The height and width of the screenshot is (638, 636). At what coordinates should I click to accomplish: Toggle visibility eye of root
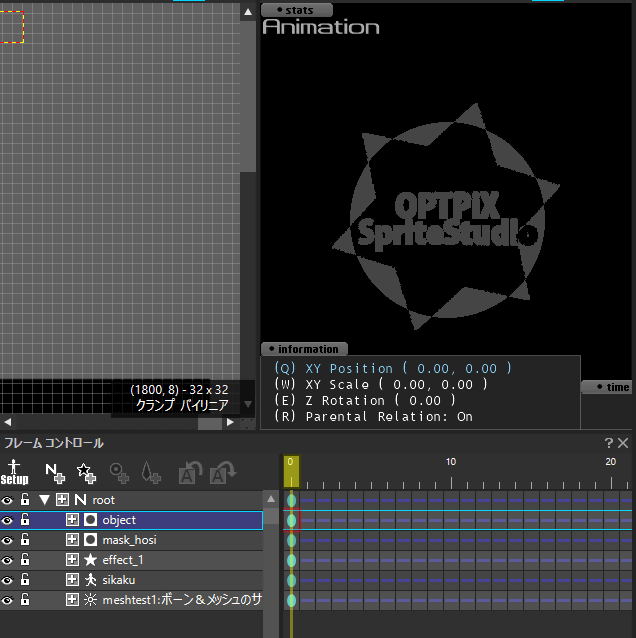pos(7,500)
